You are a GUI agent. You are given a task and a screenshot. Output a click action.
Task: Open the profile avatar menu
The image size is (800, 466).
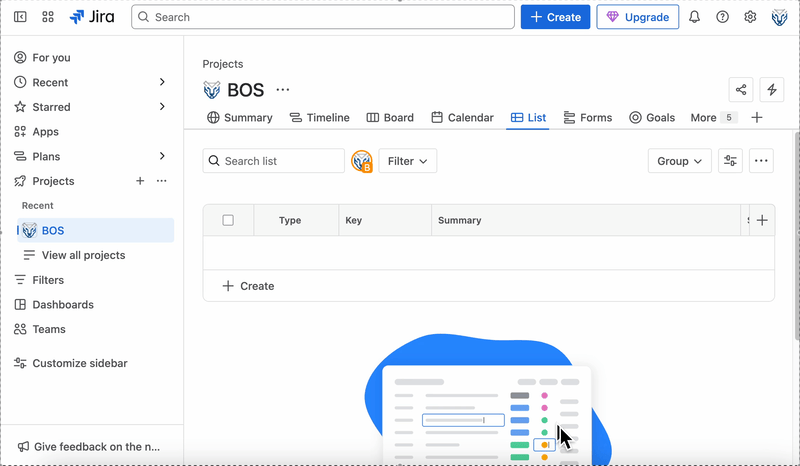pos(779,17)
